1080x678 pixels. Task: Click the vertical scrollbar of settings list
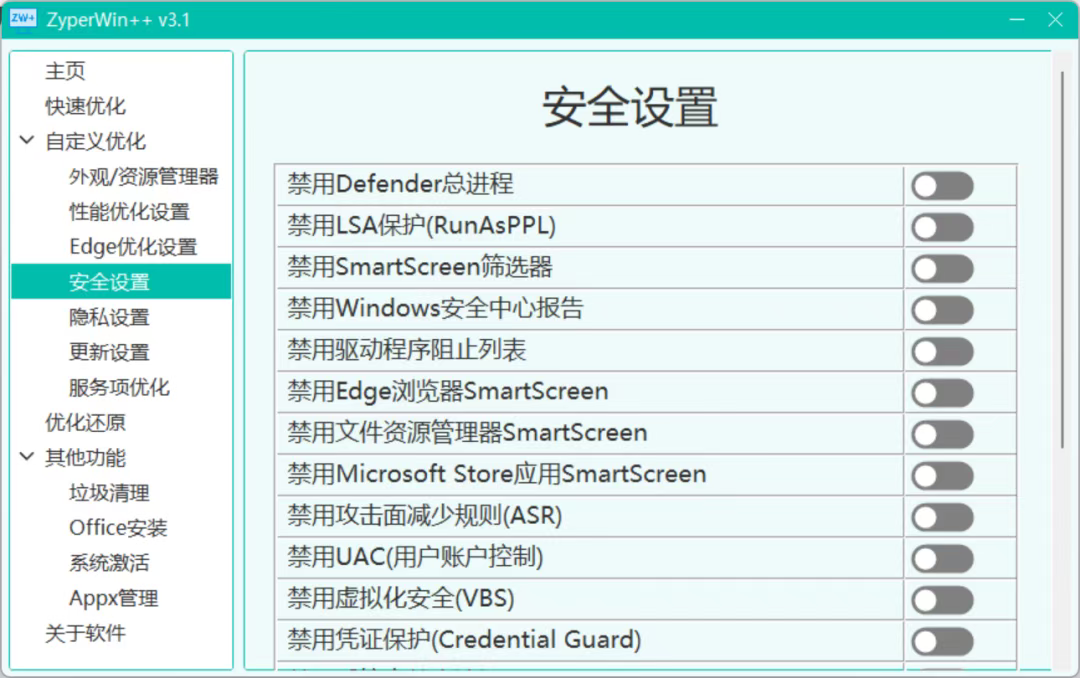(1061, 260)
